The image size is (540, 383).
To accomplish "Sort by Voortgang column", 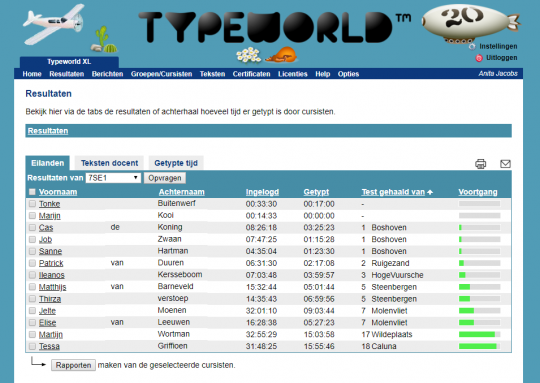I will tap(478, 192).
